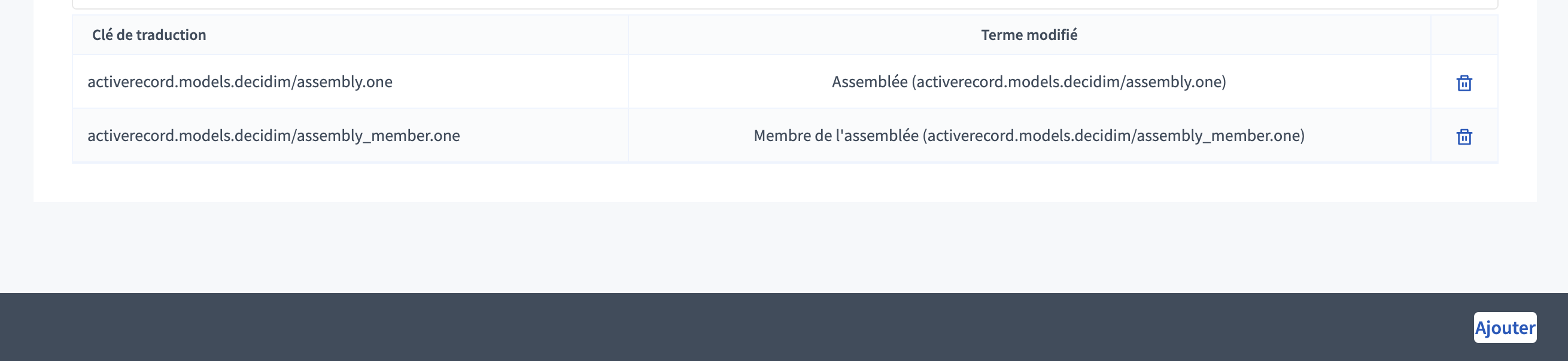The image size is (1568, 361).
Task: Select the 'Clé de traduction' column header
Action: coord(149,35)
